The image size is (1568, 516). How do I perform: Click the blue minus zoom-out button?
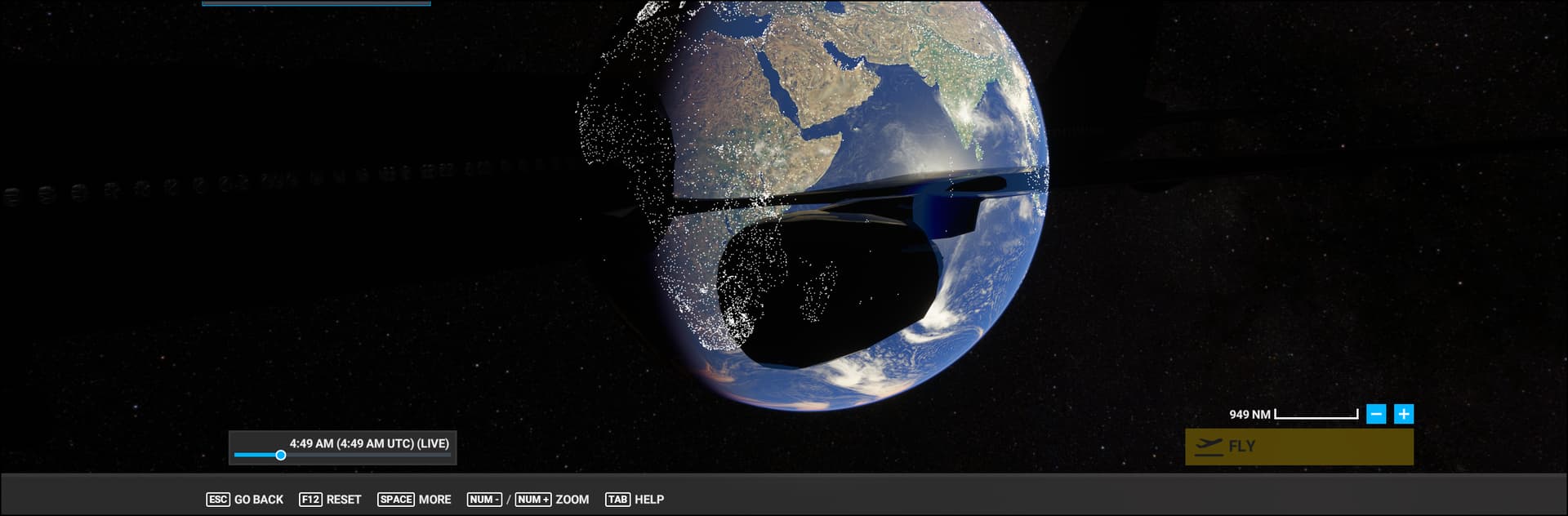tap(1376, 414)
